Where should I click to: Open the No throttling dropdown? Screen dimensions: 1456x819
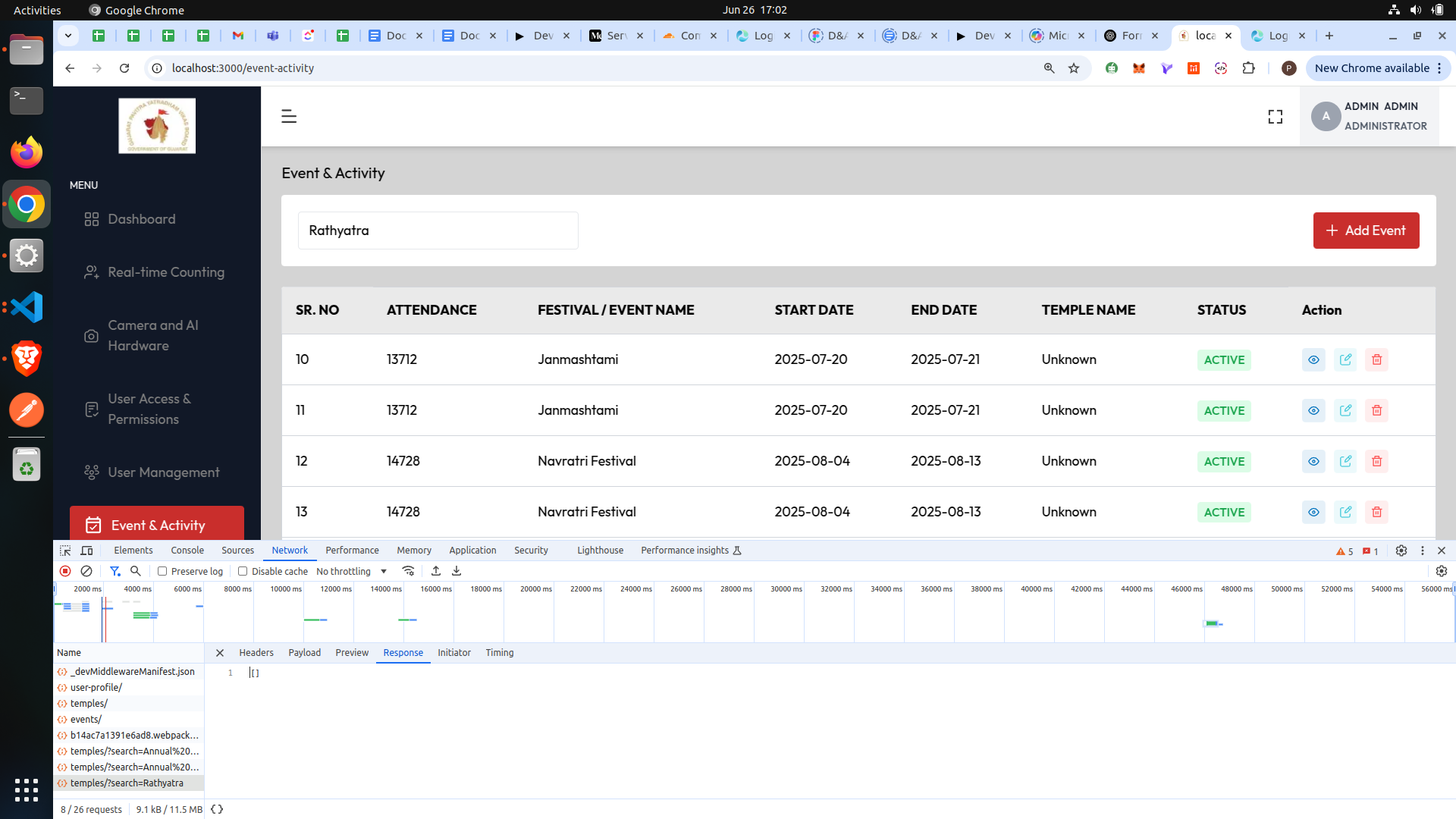coord(351,571)
